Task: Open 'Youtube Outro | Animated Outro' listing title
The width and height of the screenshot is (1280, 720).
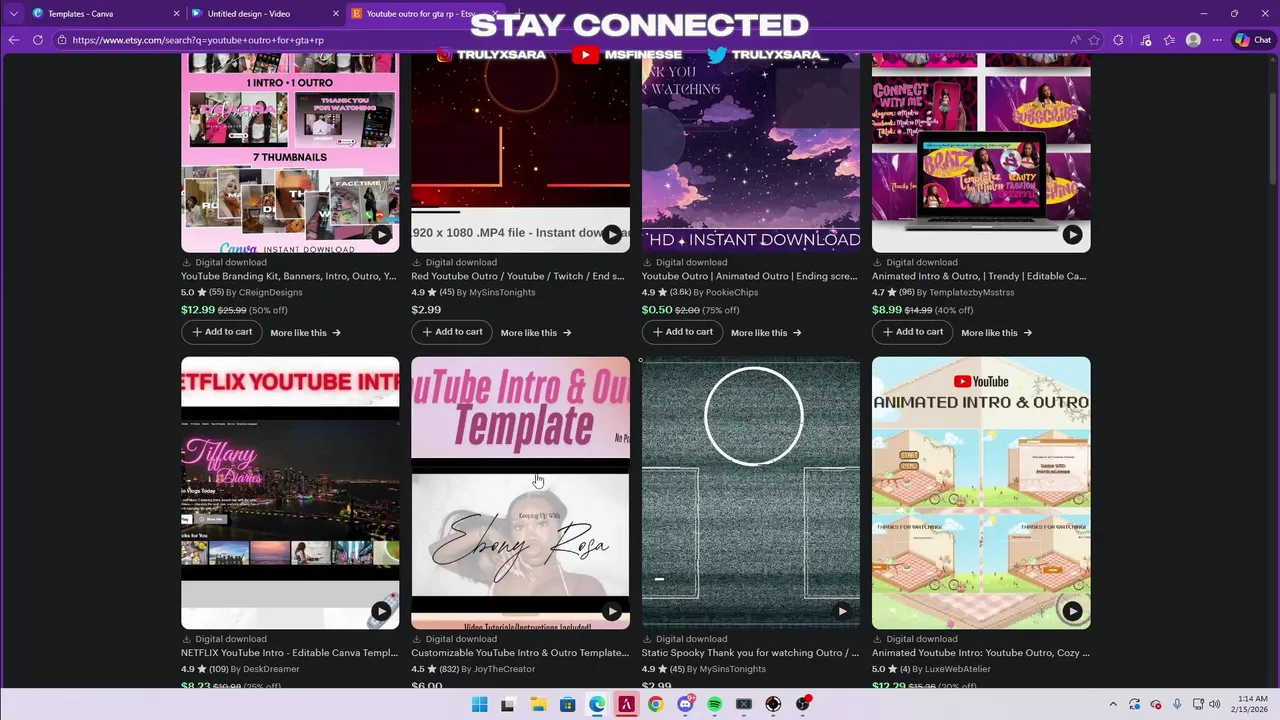Action: click(750, 276)
